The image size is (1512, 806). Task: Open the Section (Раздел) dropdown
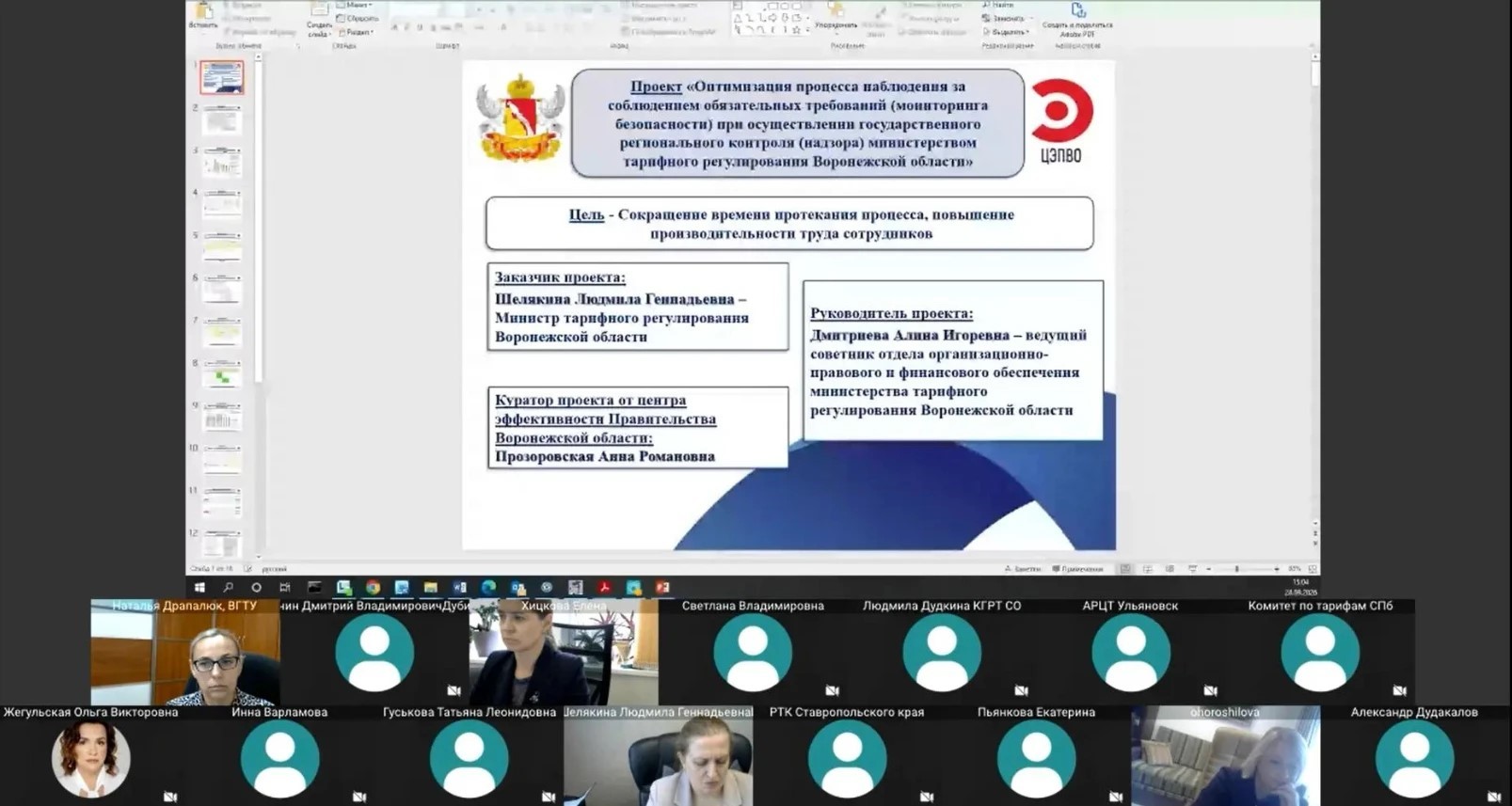357,32
